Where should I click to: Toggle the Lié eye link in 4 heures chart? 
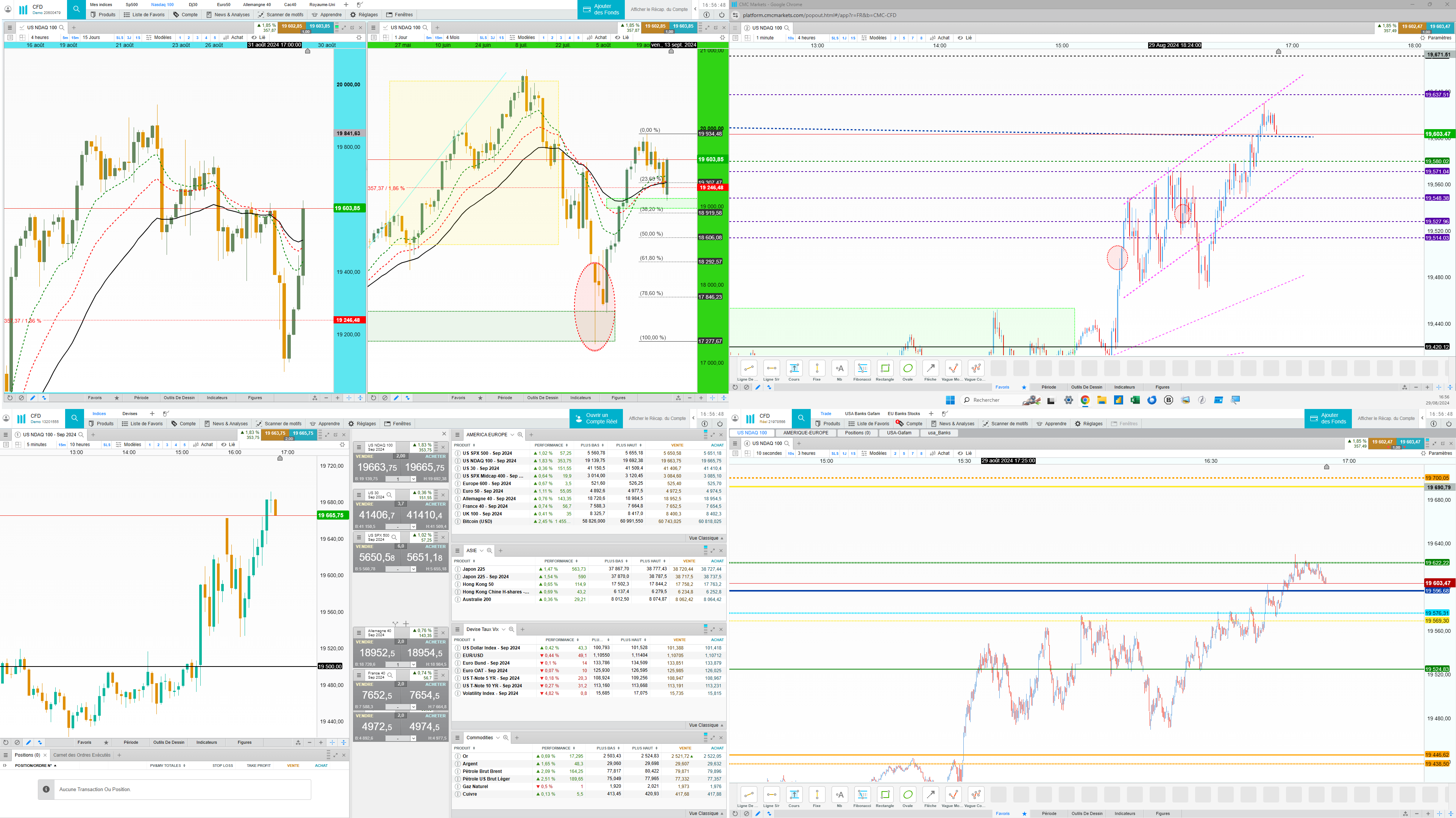coord(258,37)
